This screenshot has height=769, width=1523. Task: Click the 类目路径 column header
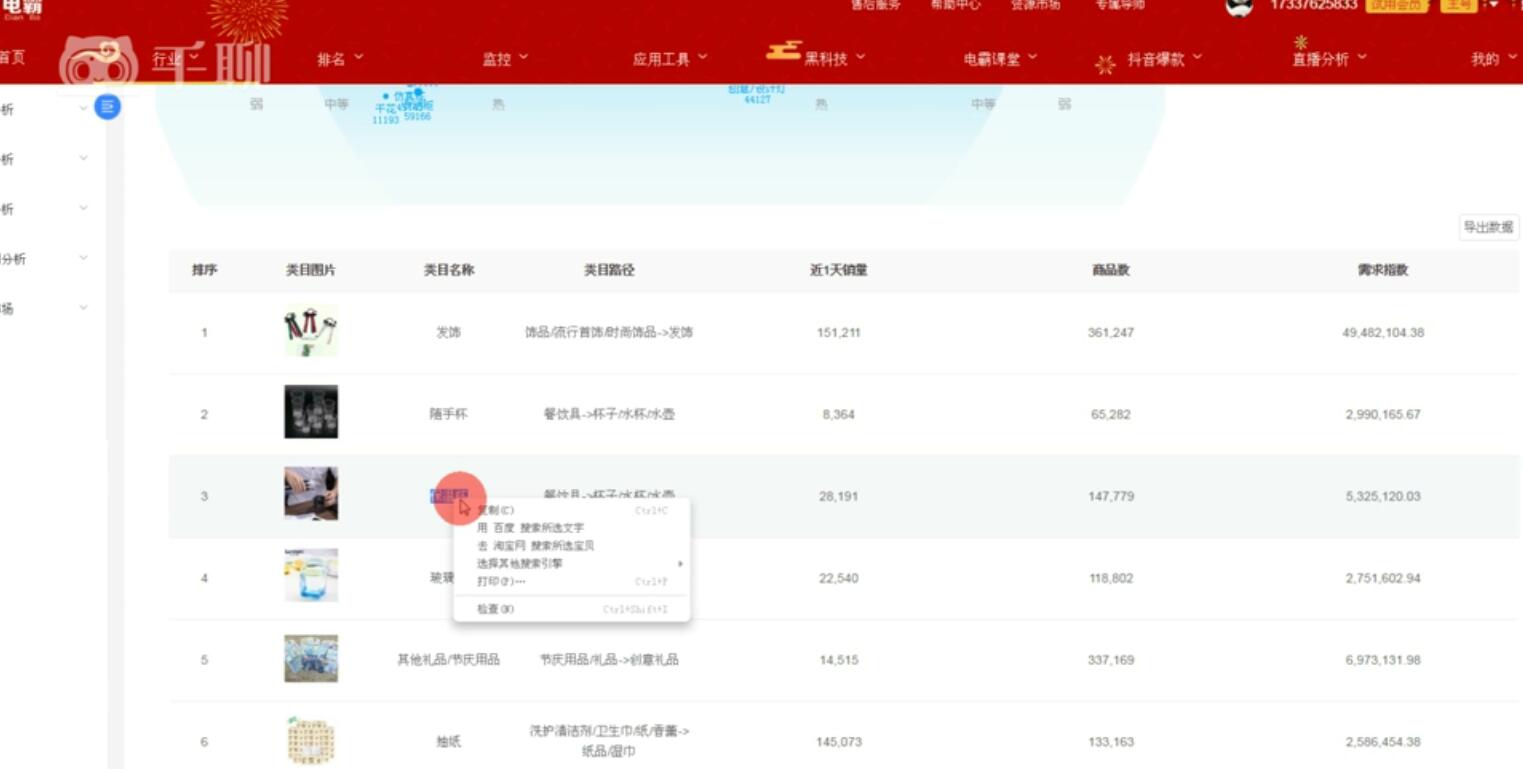pos(609,270)
